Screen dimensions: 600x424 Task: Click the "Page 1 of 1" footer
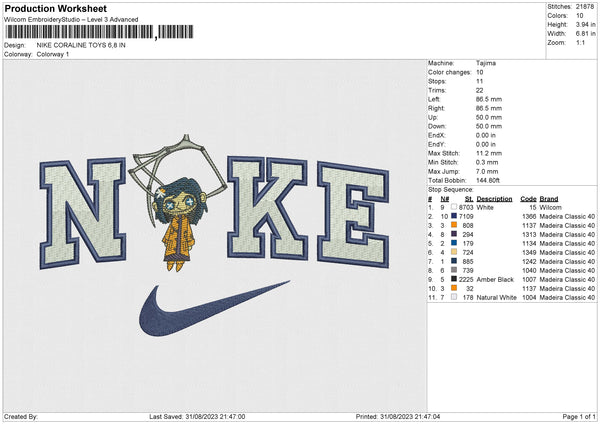coord(579,416)
